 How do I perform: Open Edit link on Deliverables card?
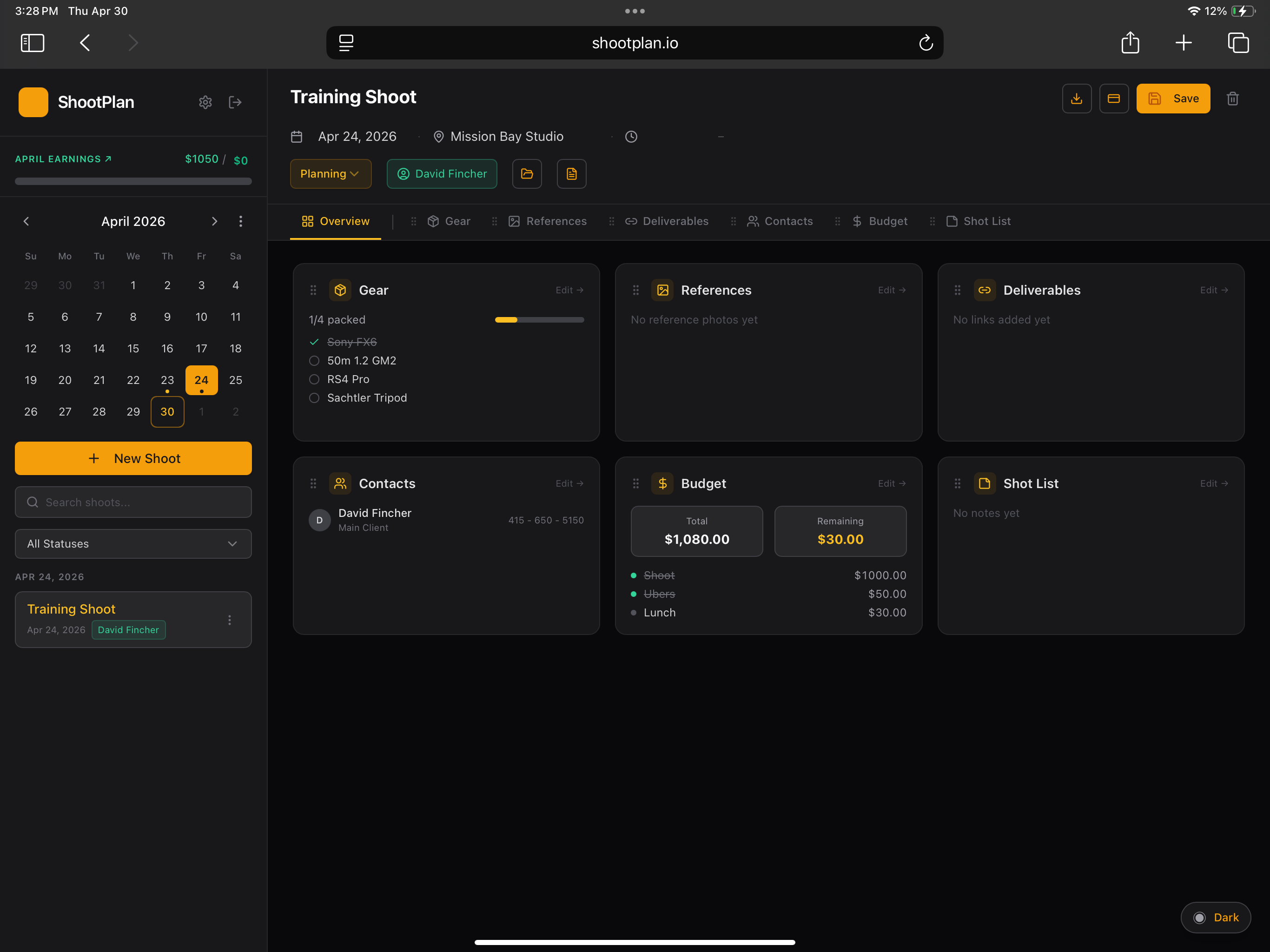(1214, 290)
